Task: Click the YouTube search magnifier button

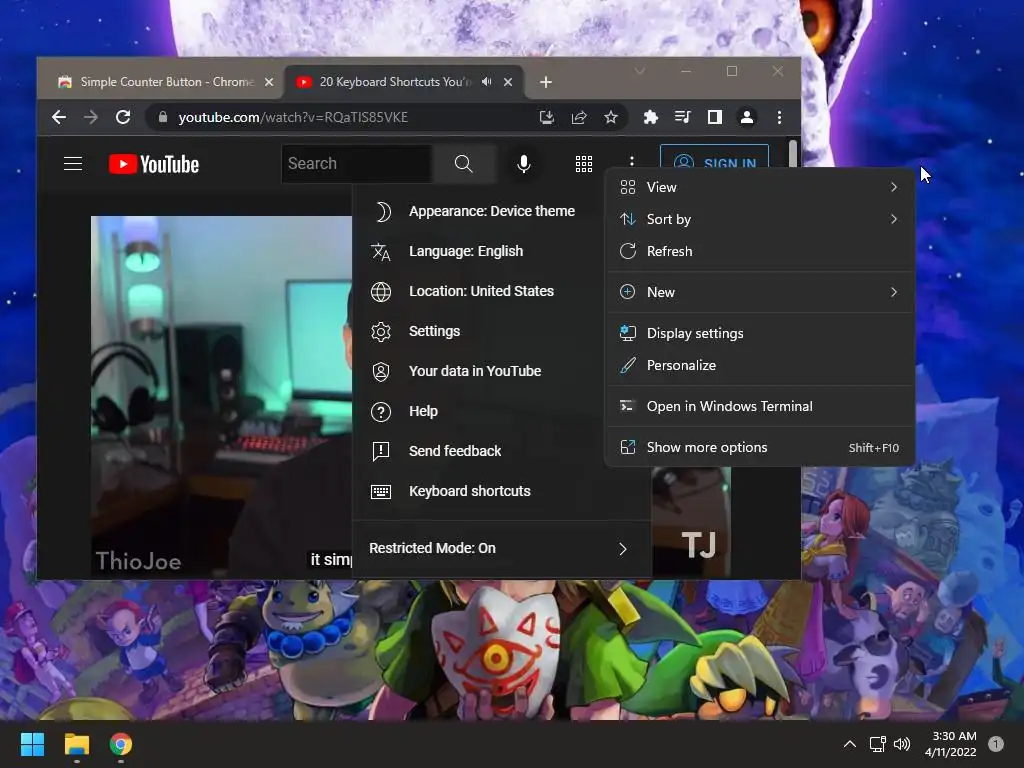Action: pyautogui.click(x=464, y=164)
